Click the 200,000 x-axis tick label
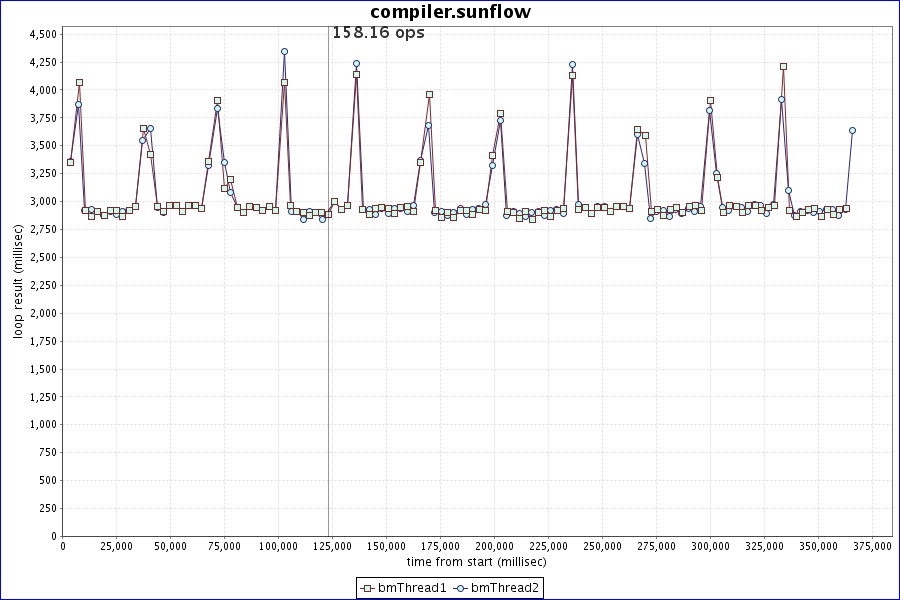 (x=494, y=546)
